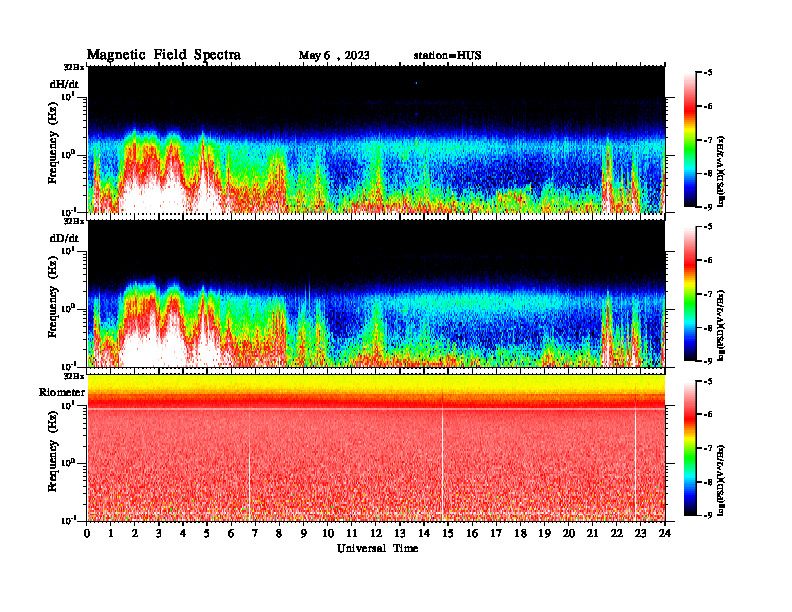Click hour tick label "11" on time axis
792x612 pixels.
pyautogui.click(x=352, y=533)
